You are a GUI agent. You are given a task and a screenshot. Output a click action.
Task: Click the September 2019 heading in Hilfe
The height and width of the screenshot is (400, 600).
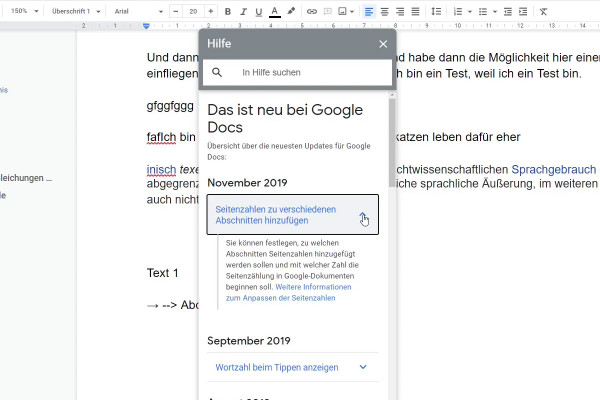(x=249, y=341)
